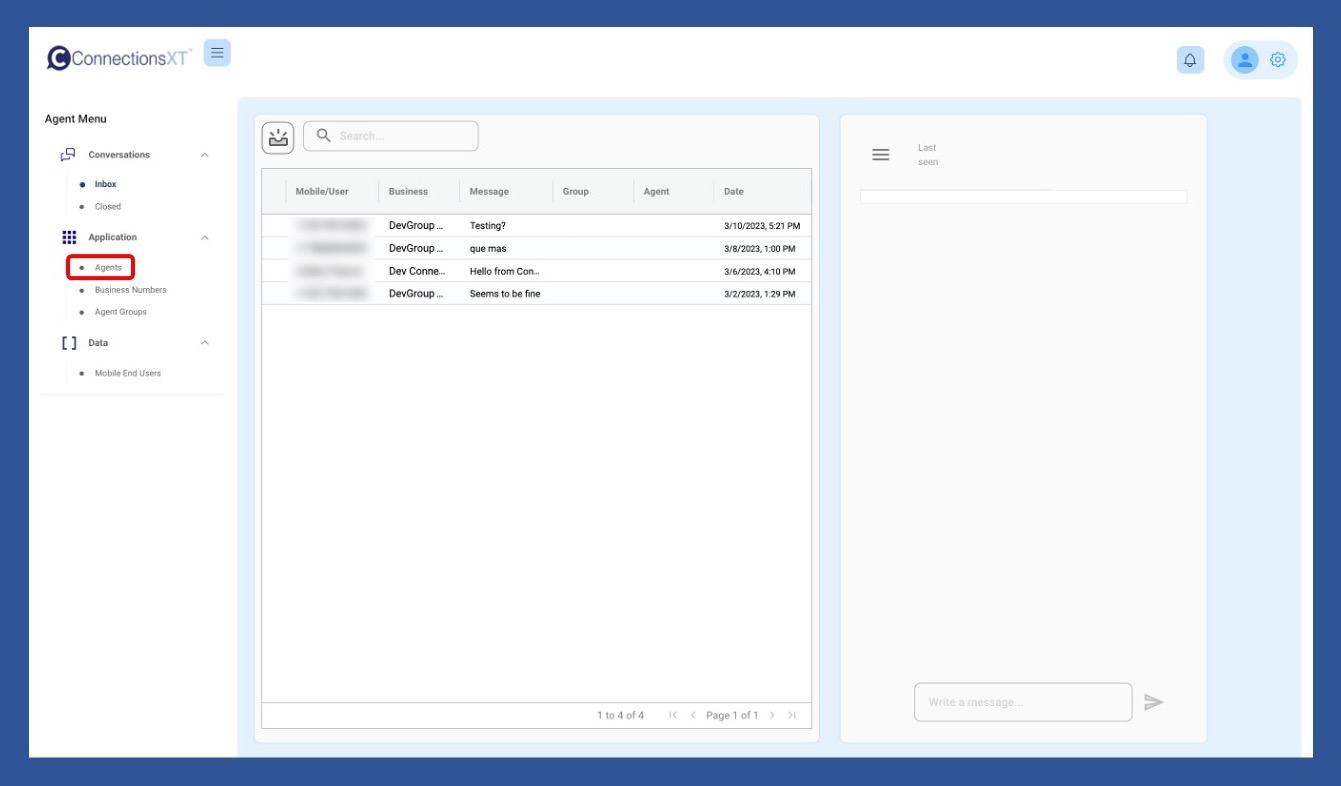Open Mobile End Users page
The height and width of the screenshot is (786, 1341).
127,373
